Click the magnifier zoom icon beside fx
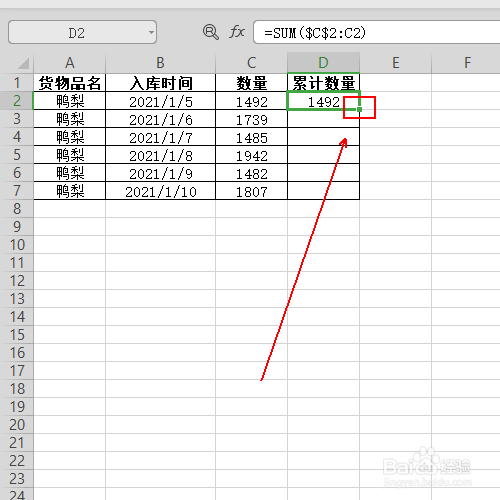 pyautogui.click(x=211, y=32)
